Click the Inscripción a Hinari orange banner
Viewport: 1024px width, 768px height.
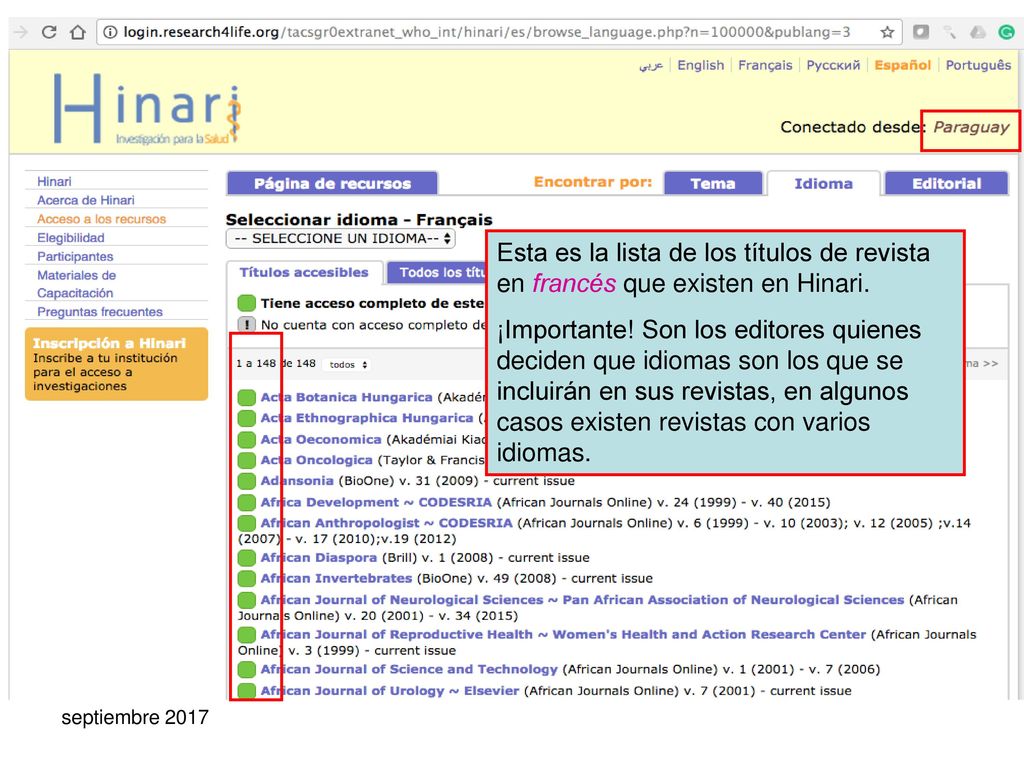pos(116,364)
